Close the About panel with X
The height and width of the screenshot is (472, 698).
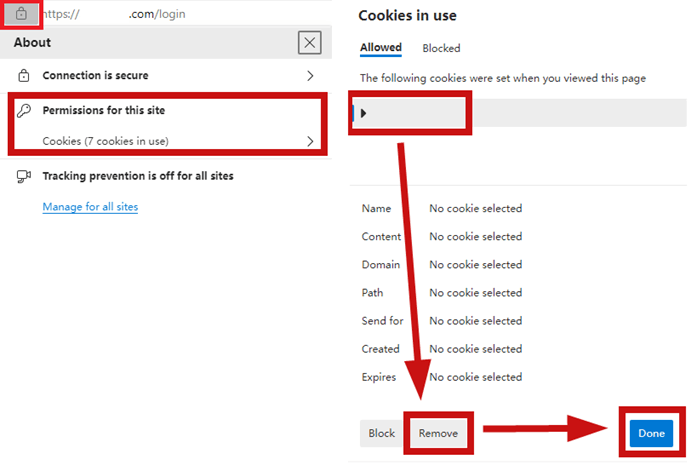309,43
